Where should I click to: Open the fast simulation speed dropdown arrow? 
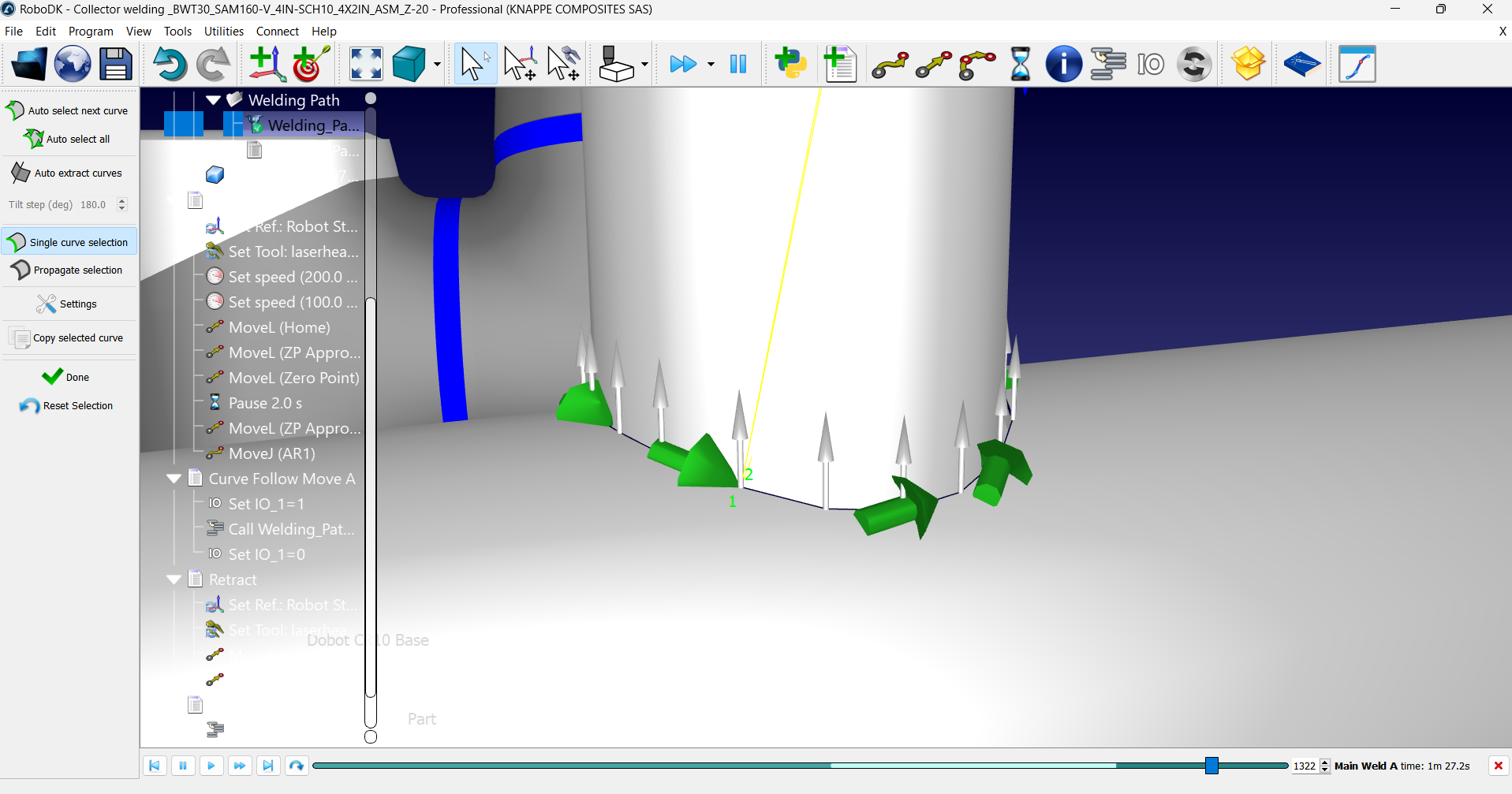coord(711,64)
